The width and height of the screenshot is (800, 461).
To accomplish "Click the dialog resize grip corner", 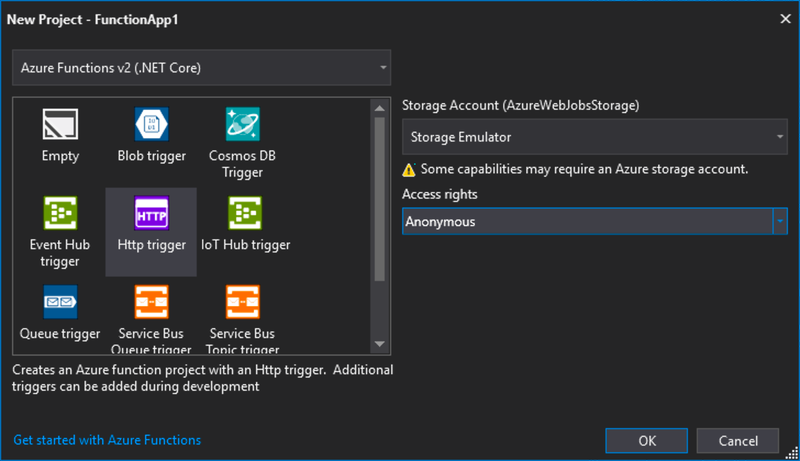I will tap(791, 452).
